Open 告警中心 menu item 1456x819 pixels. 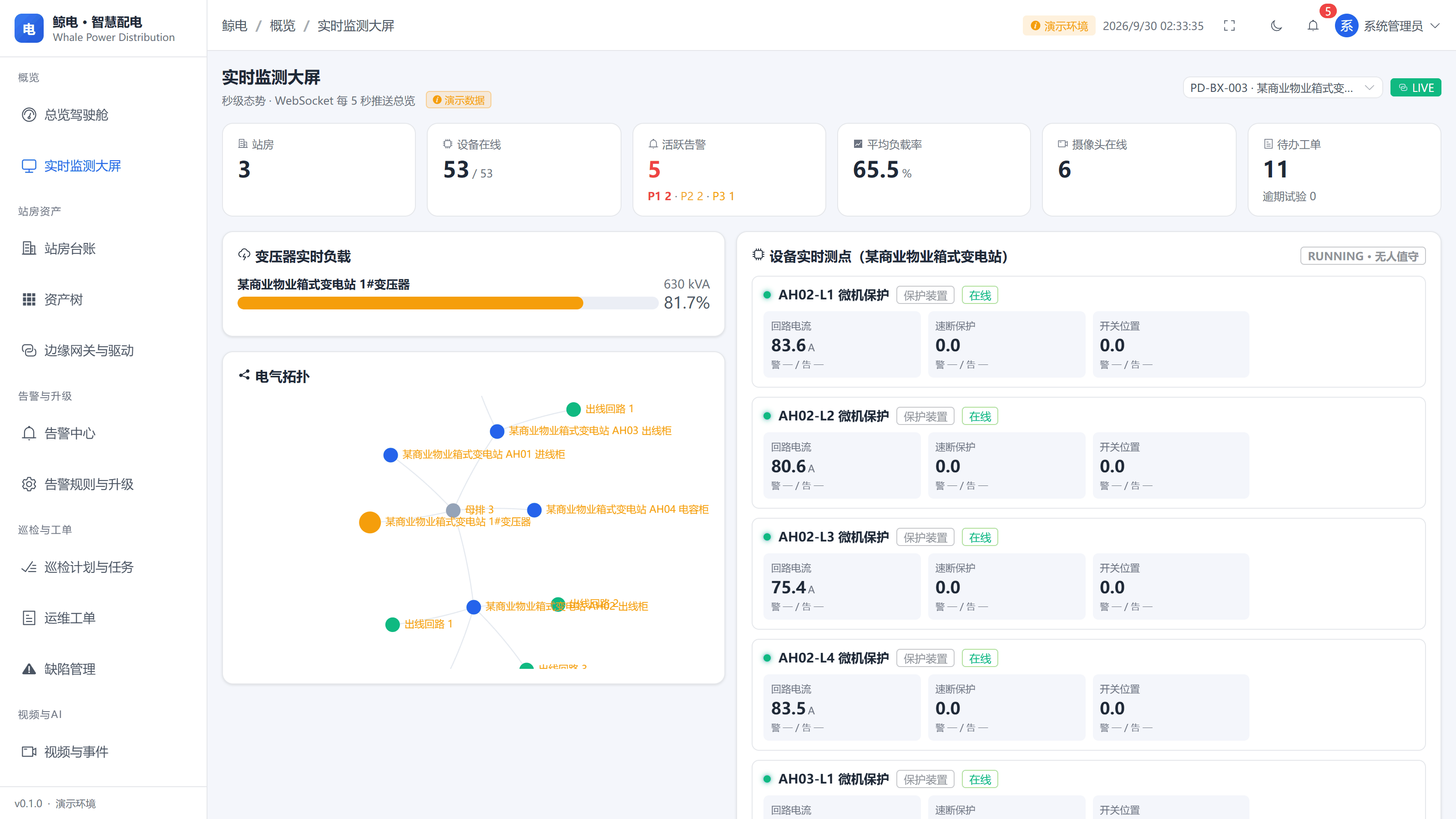[103, 433]
